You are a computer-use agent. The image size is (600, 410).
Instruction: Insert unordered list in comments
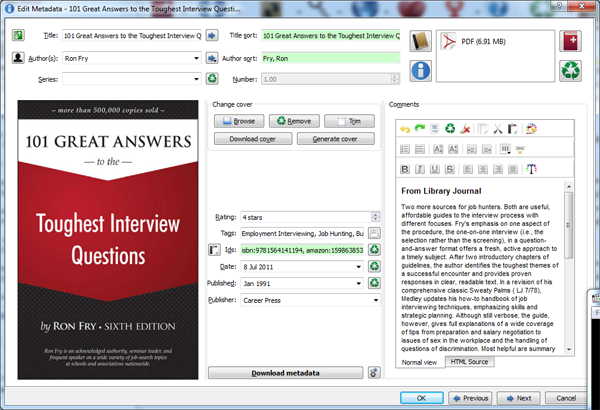(x=420, y=149)
